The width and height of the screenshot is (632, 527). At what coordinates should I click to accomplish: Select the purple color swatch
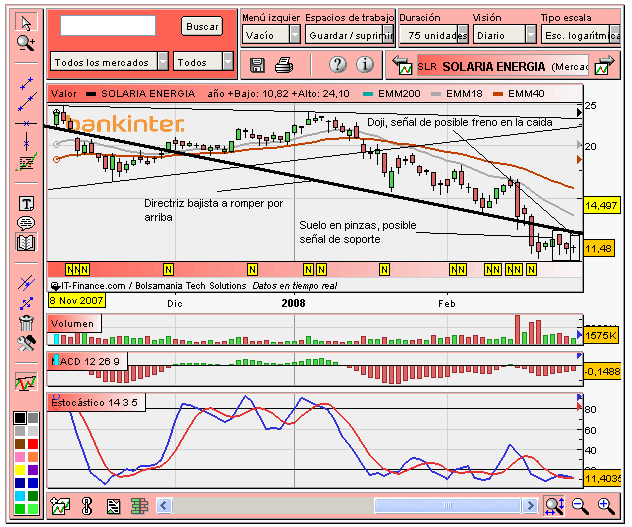(33, 469)
